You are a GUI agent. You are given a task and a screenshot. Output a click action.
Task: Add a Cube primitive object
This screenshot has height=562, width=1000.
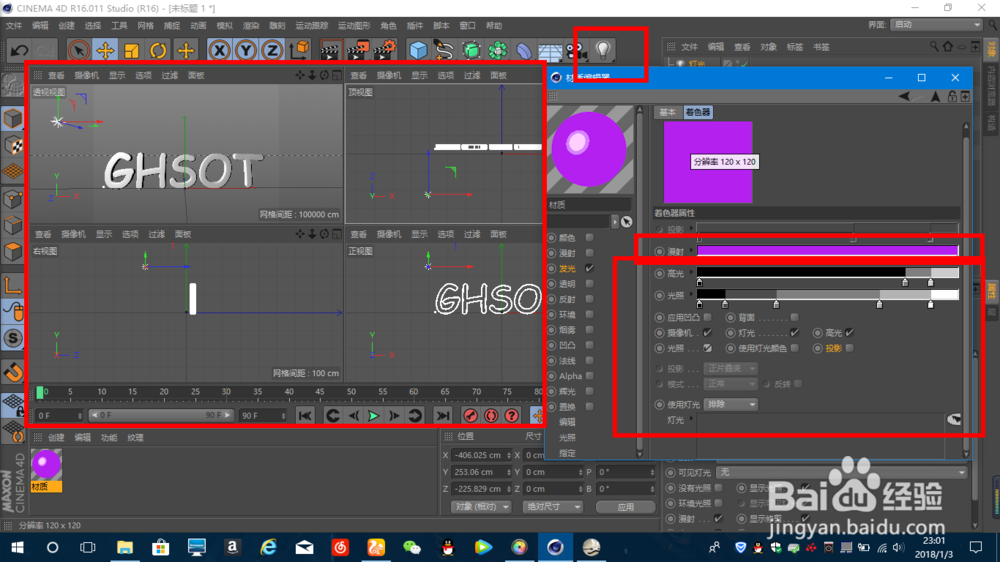coord(418,50)
